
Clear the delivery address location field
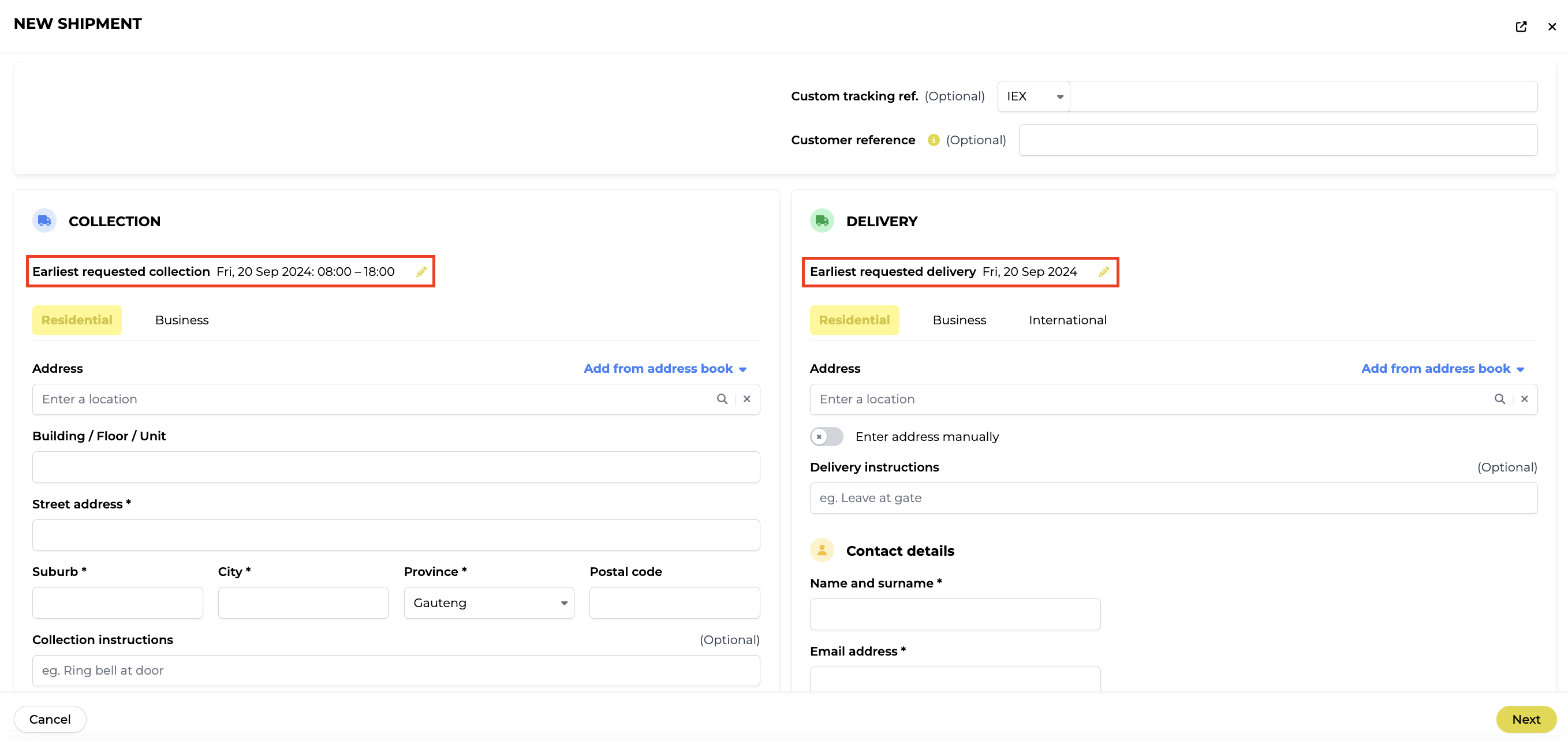click(1524, 399)
